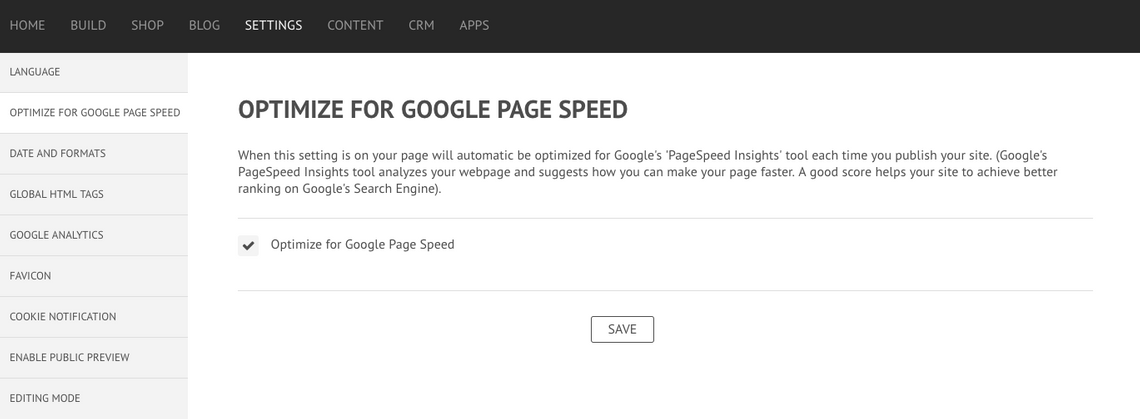This screenshot has height=419, width=1140.
Task: Switch to the BLOG section
Action: pos(204,25)
